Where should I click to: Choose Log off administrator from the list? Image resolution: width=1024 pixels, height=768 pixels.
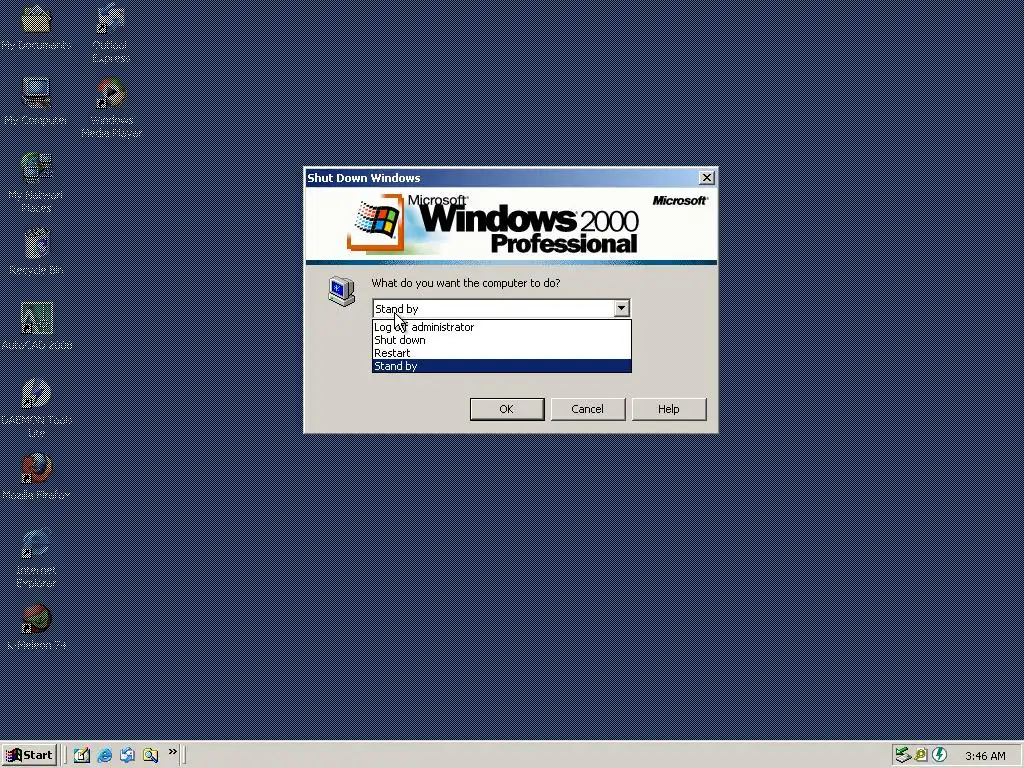[502, 327]
